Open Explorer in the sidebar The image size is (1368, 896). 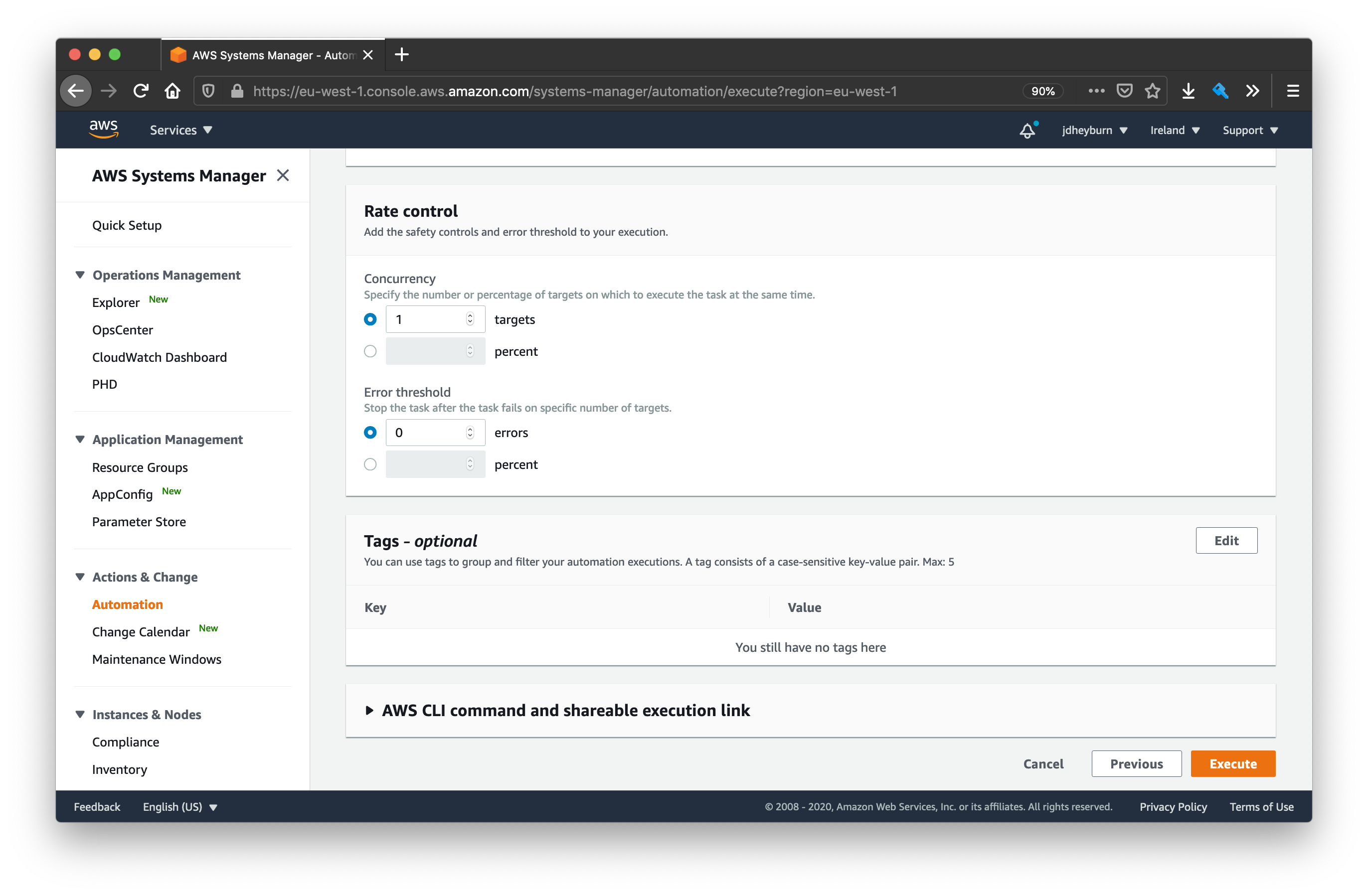pyautogui.click(x=116, y=302)
